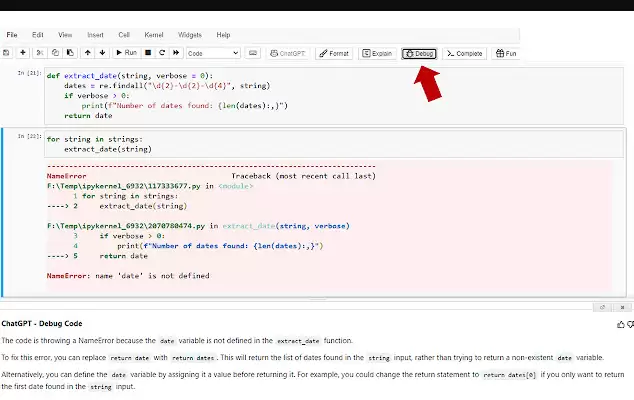Open the Widgets menu

pos(190,35)
